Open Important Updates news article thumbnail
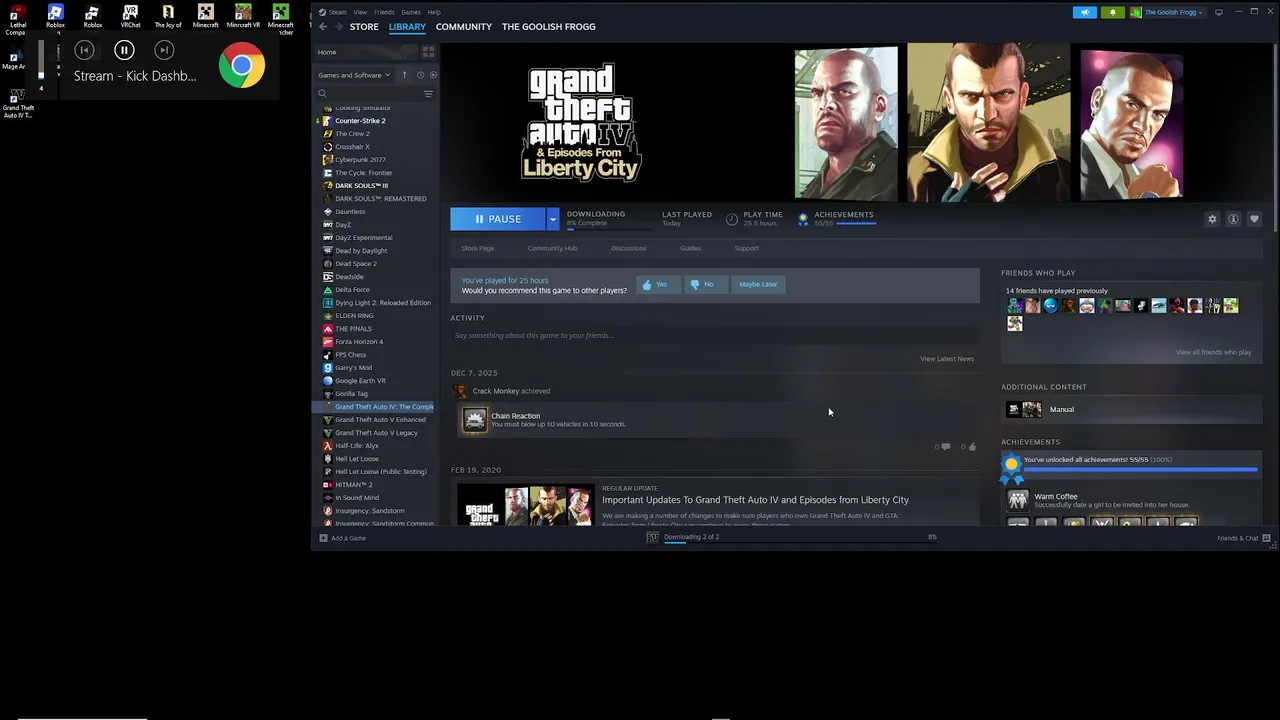Screen dimensions: 1280x720 pos(525,506)
